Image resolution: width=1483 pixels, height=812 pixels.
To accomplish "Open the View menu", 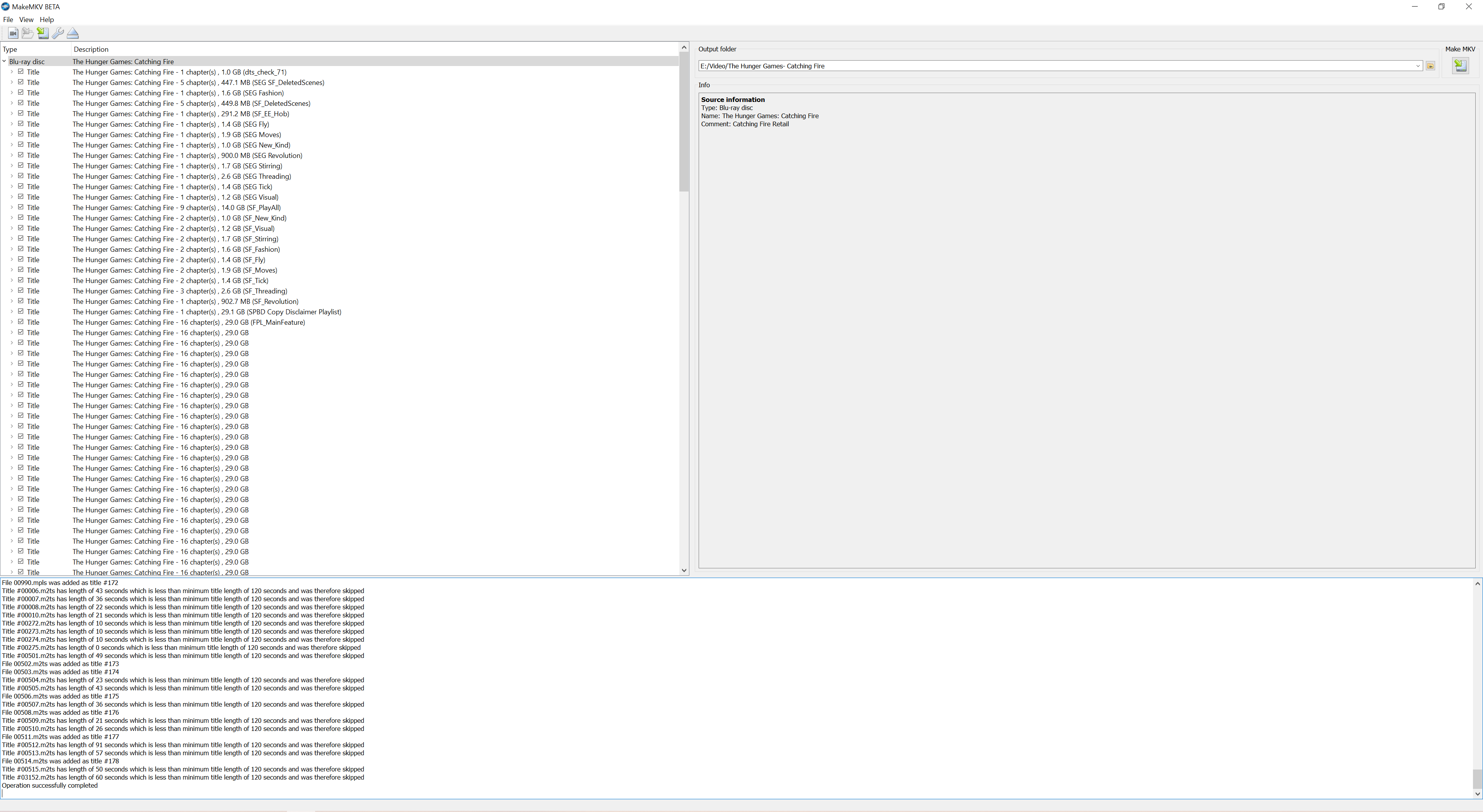I will coord(26,20).
